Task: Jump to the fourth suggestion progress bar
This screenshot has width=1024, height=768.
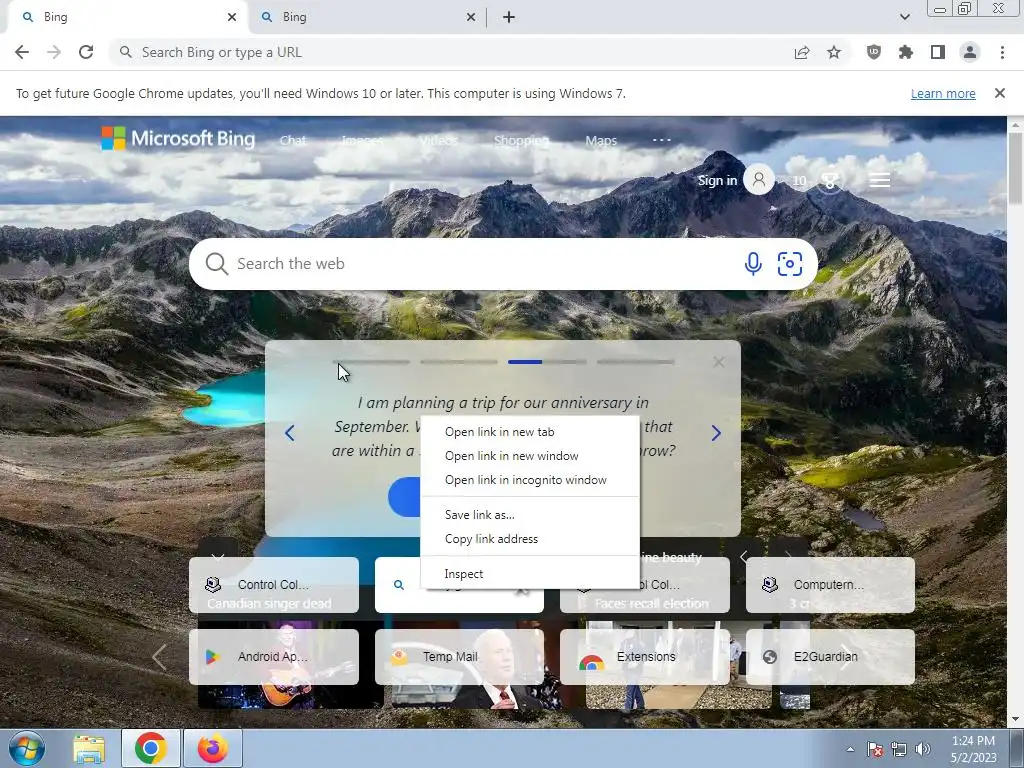Action: pyautogui.click(x=635, y=362)
